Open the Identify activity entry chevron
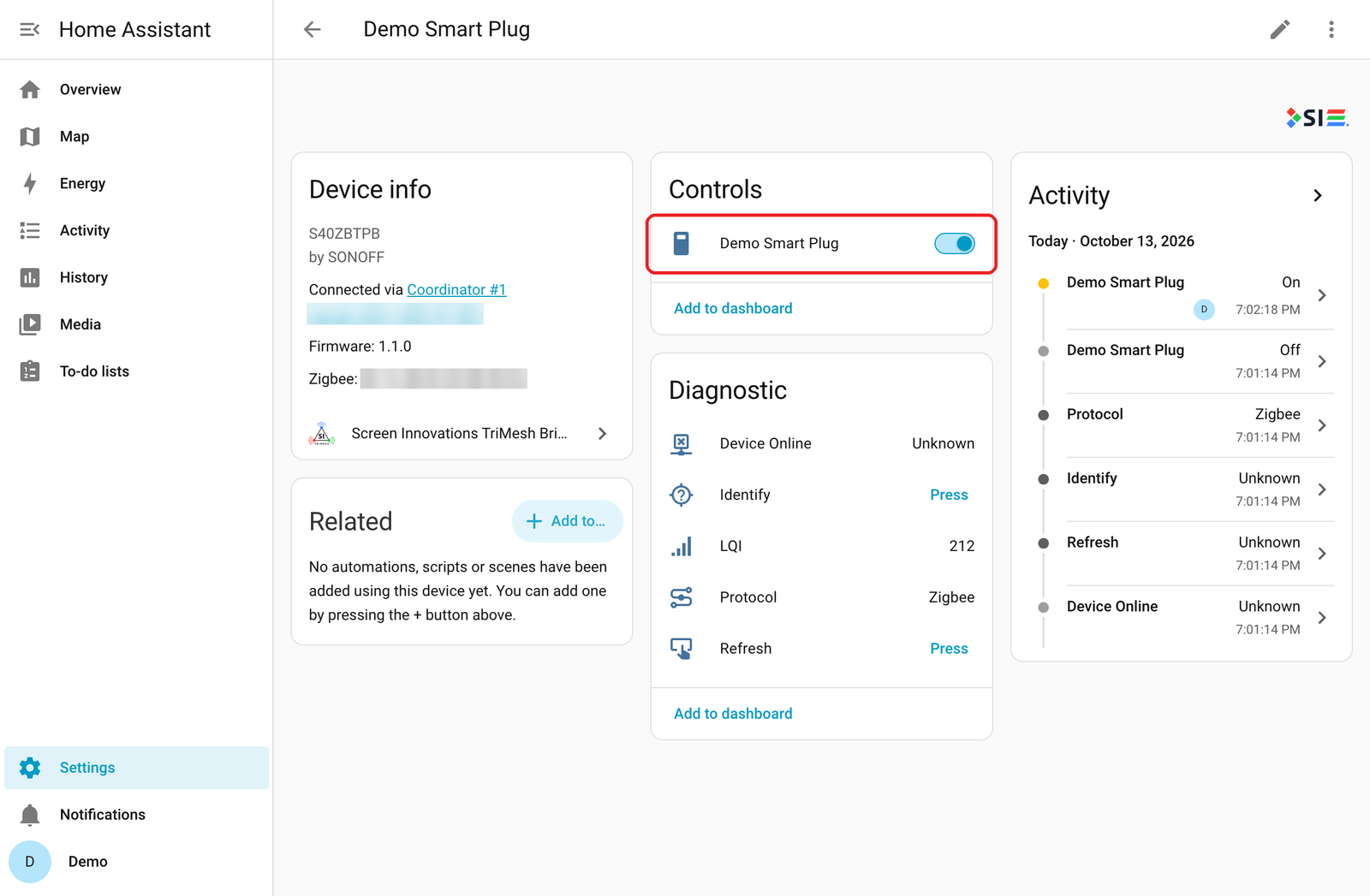 (x=1322, y=490)
